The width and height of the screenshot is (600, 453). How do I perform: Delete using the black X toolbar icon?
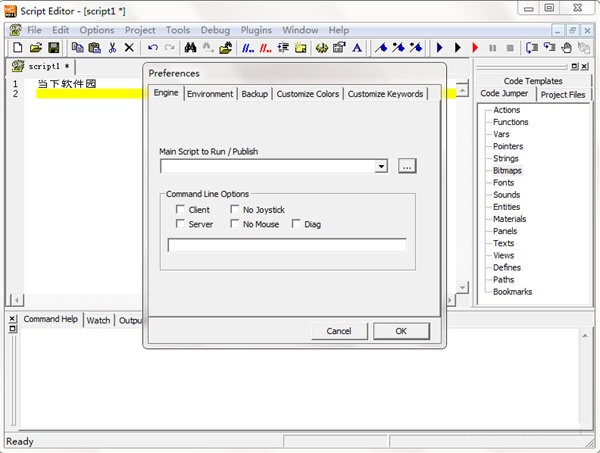[x=129, y=48]
